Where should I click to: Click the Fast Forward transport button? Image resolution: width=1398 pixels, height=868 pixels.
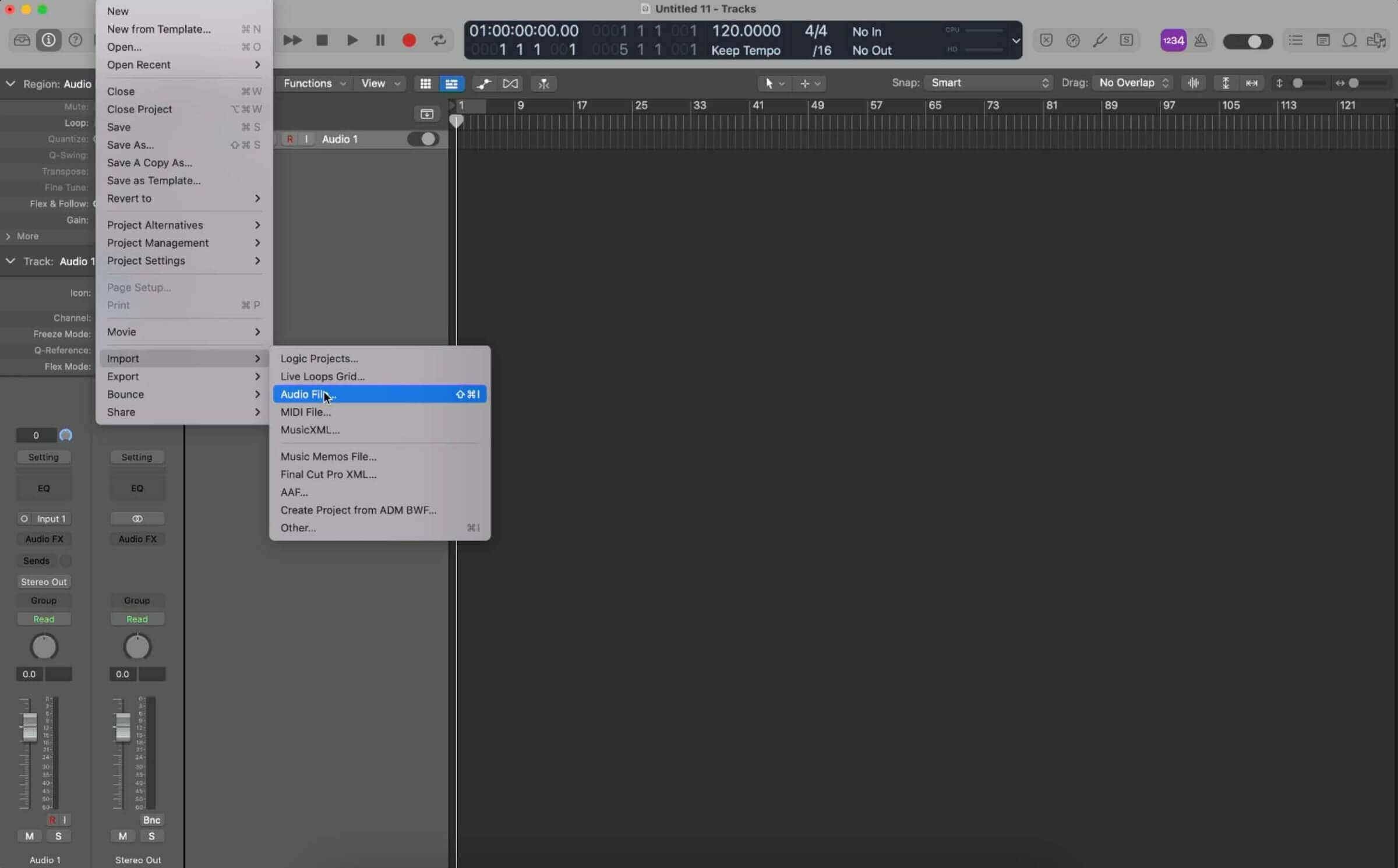point(292,40)
